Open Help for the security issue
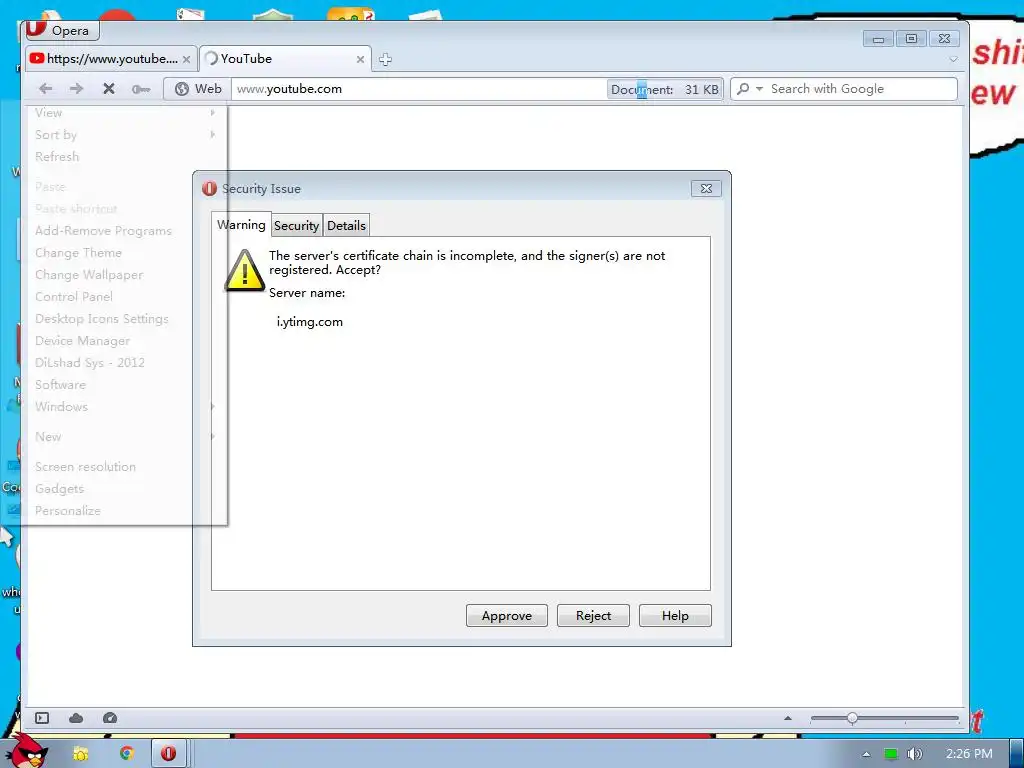The height and width of the screenshot is (768, 1024). (675, 616)
